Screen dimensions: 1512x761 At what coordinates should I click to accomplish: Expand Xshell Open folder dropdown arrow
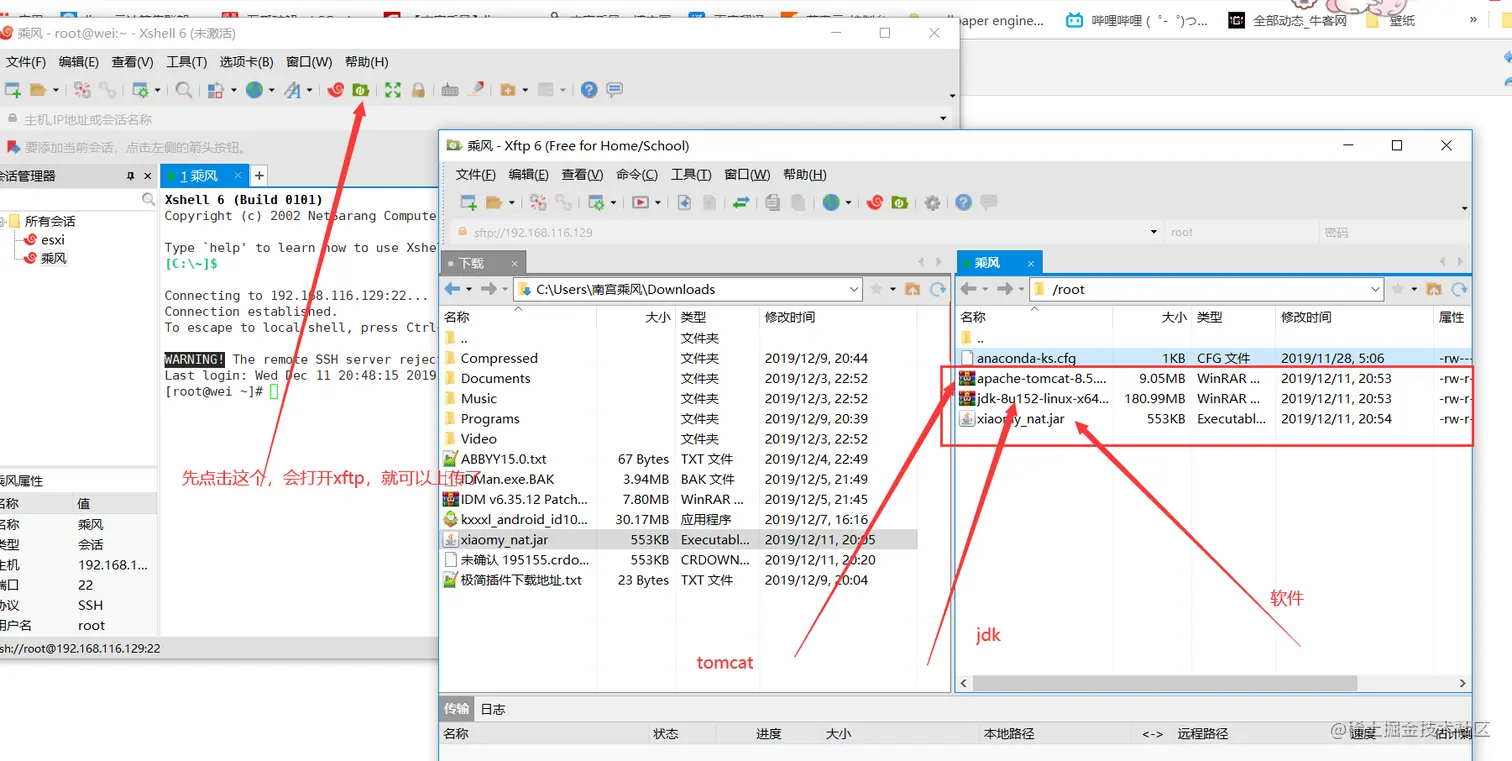coord(55,90)
